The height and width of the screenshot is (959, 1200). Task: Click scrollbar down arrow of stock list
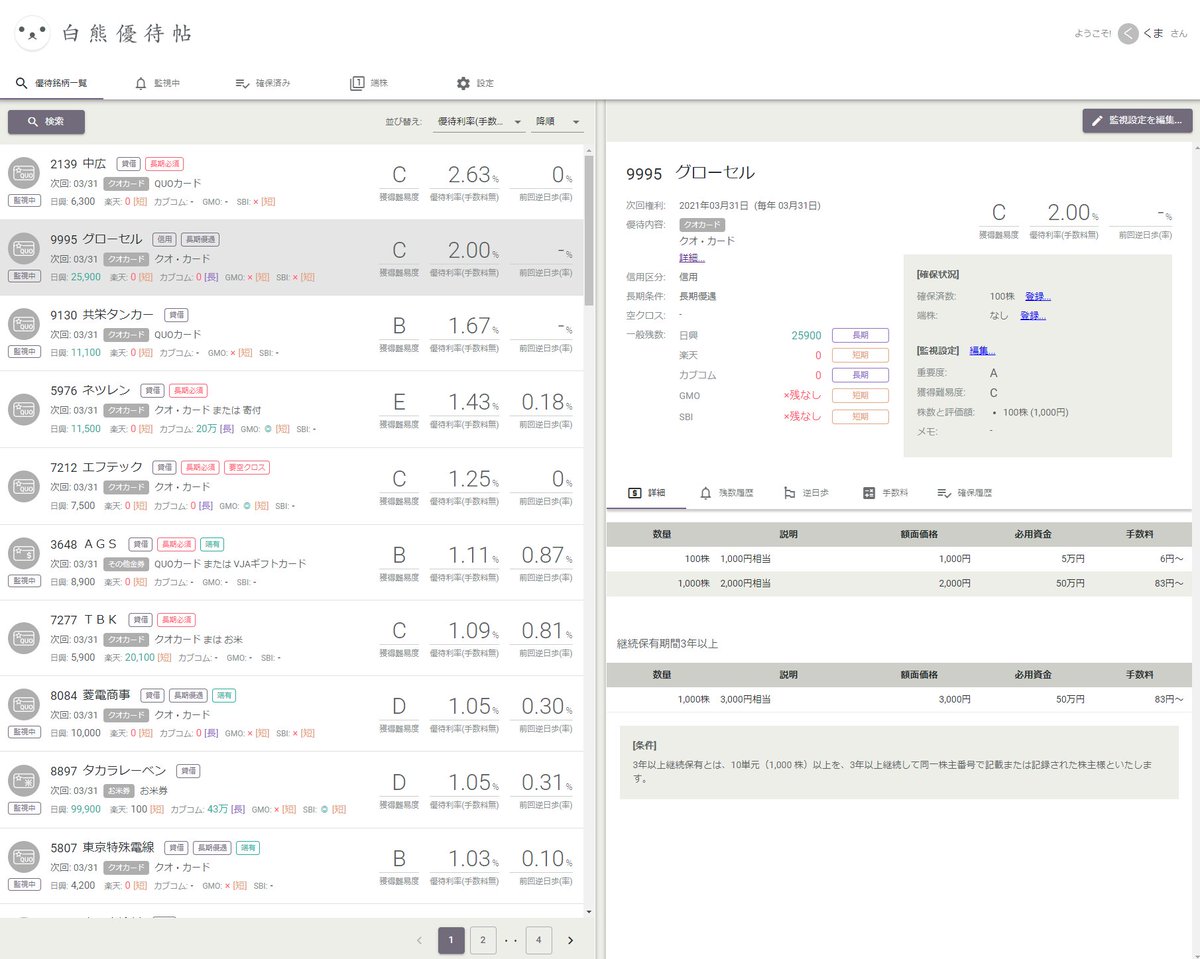click(x=589, y=912)
